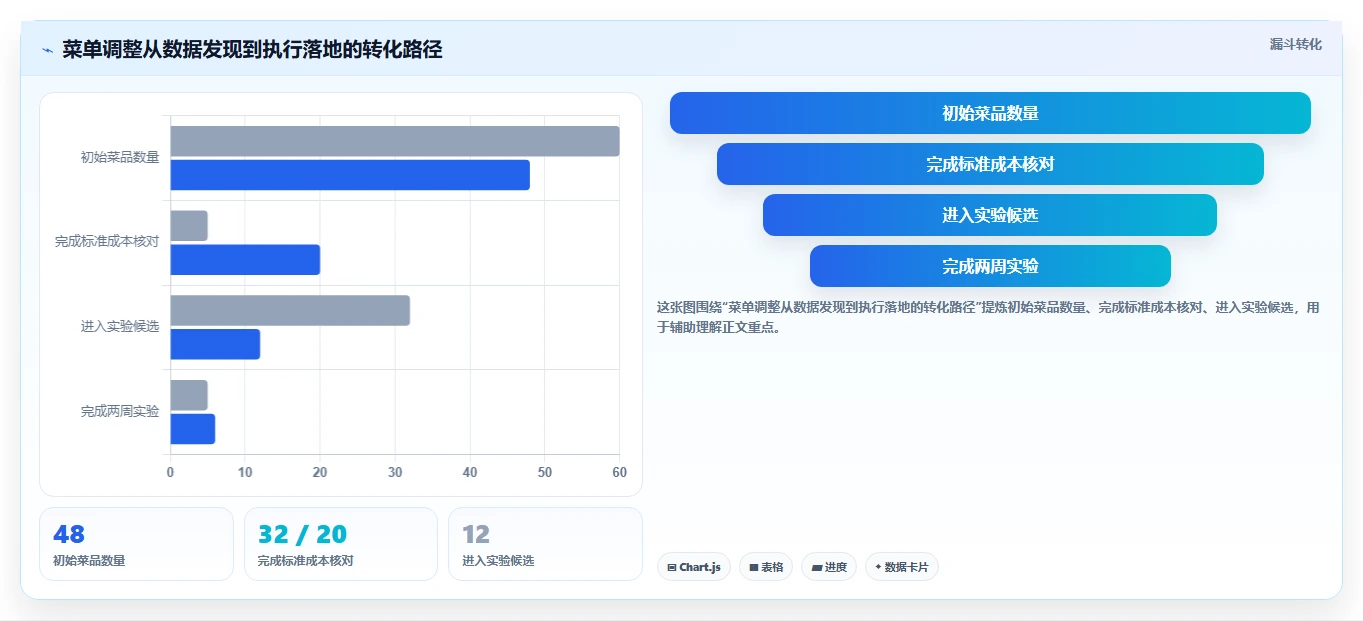This screenshot has height=621, width=1363.
Task: Click the x-axis value 0
Action: click(170, 472)
